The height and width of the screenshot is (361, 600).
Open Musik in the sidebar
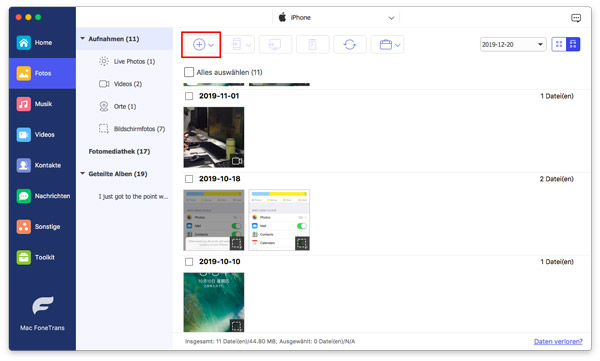point(42,104)
